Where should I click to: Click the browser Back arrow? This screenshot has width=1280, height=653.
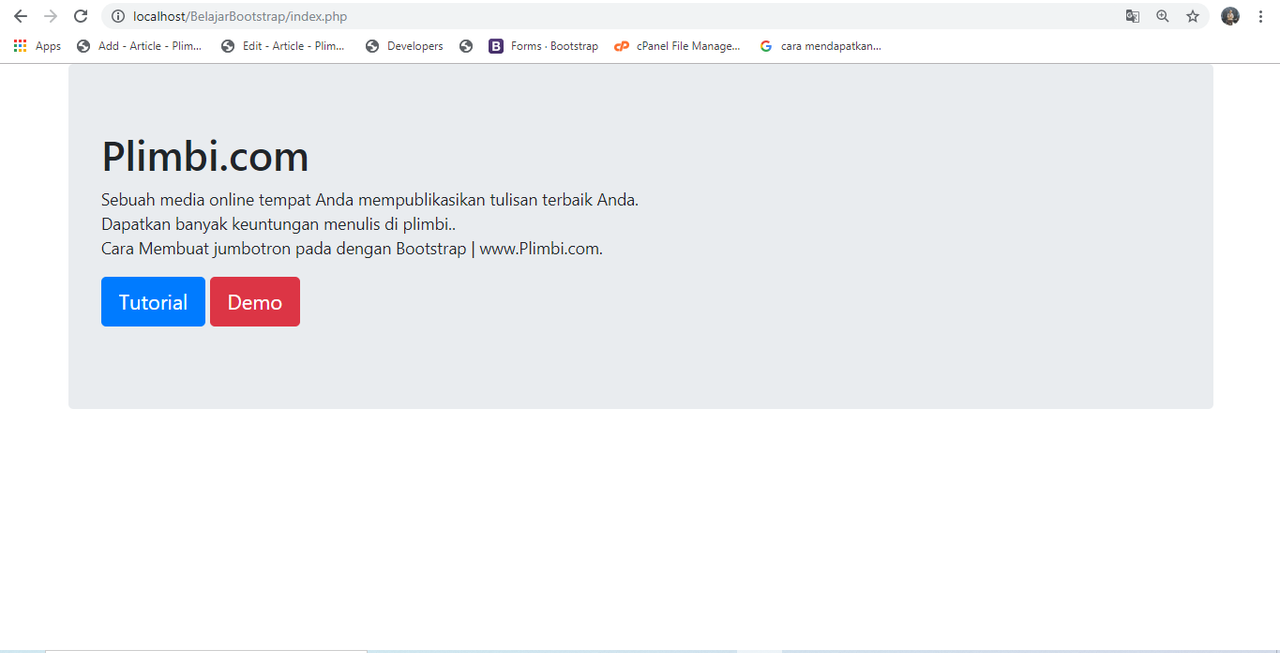click(20, 16)
